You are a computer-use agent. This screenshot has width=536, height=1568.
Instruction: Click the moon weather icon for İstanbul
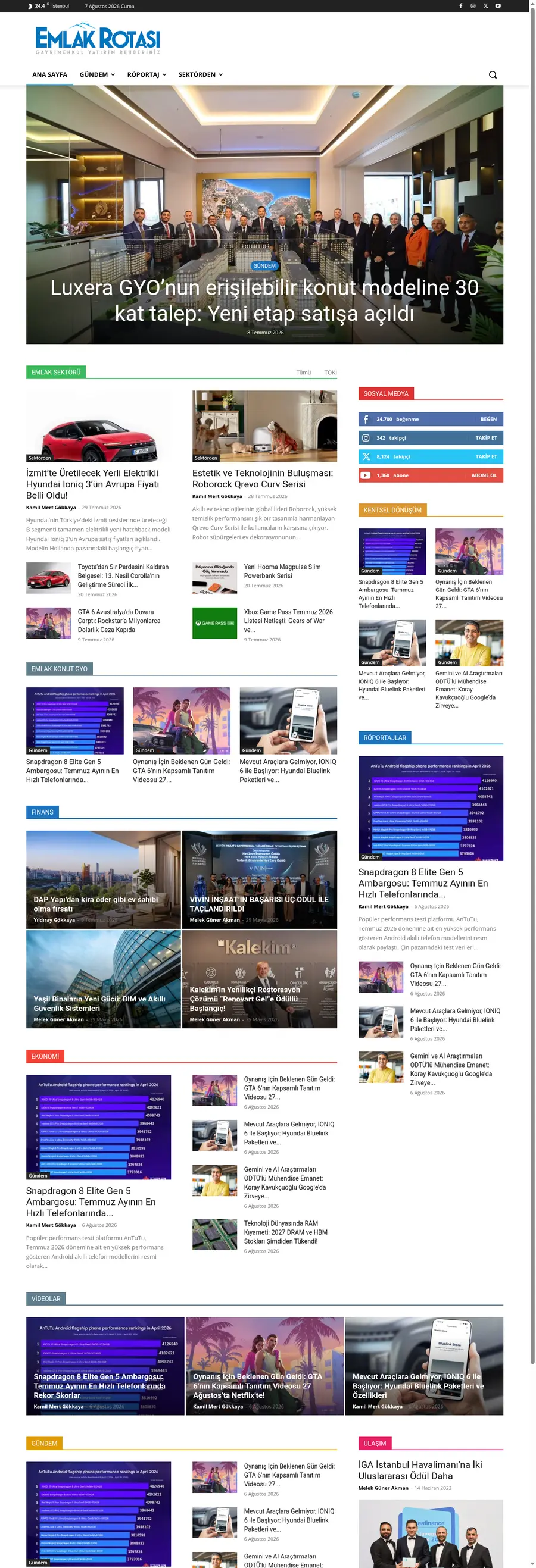coord(30,6)
